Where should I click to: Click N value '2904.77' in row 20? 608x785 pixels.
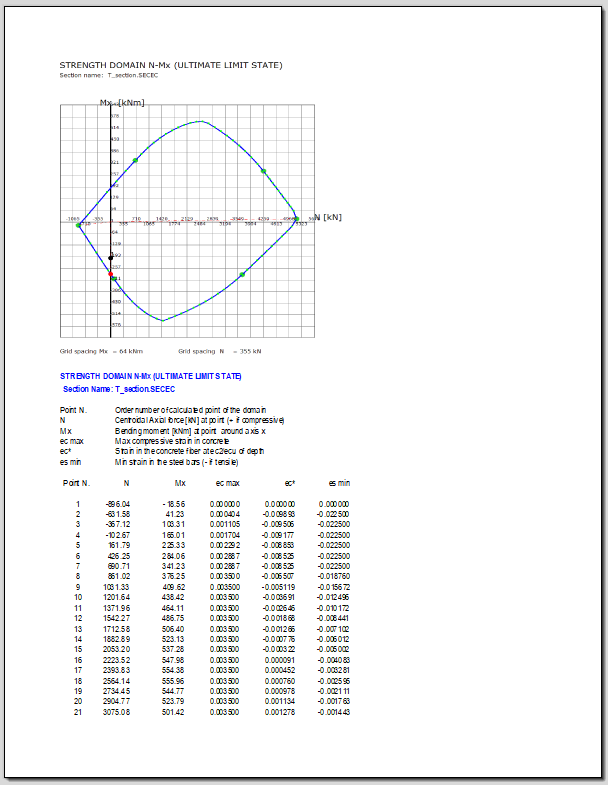point(117,701)
